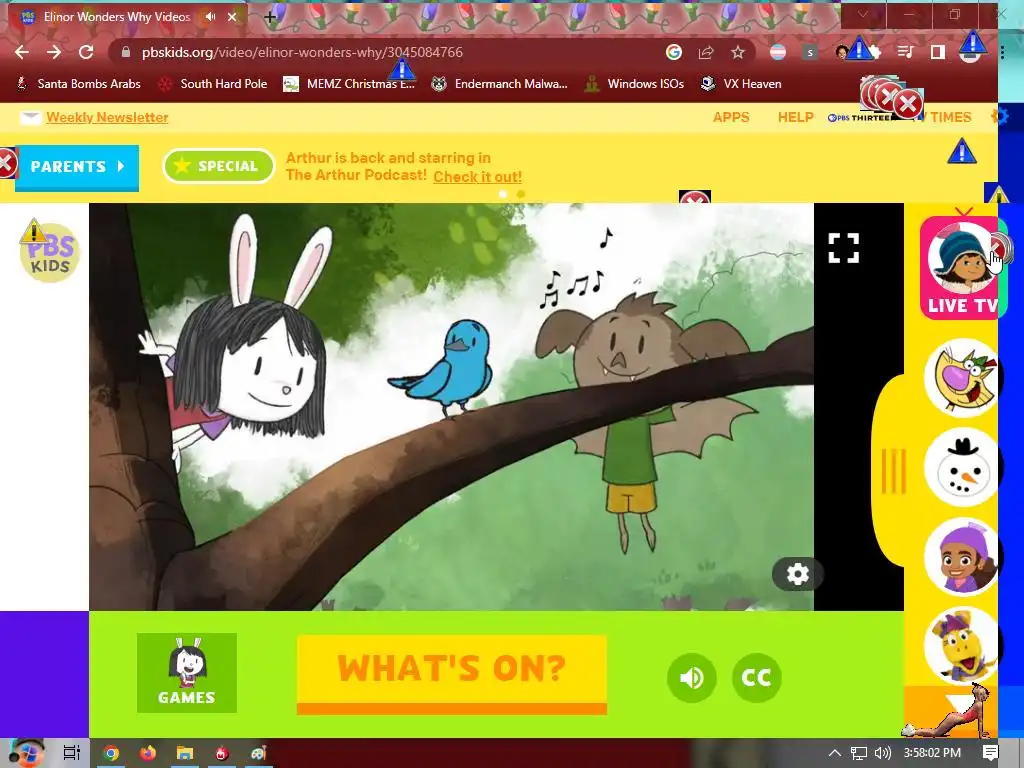Open Windows Start button
The image size is (1024, 768).
tap(26, 753)
